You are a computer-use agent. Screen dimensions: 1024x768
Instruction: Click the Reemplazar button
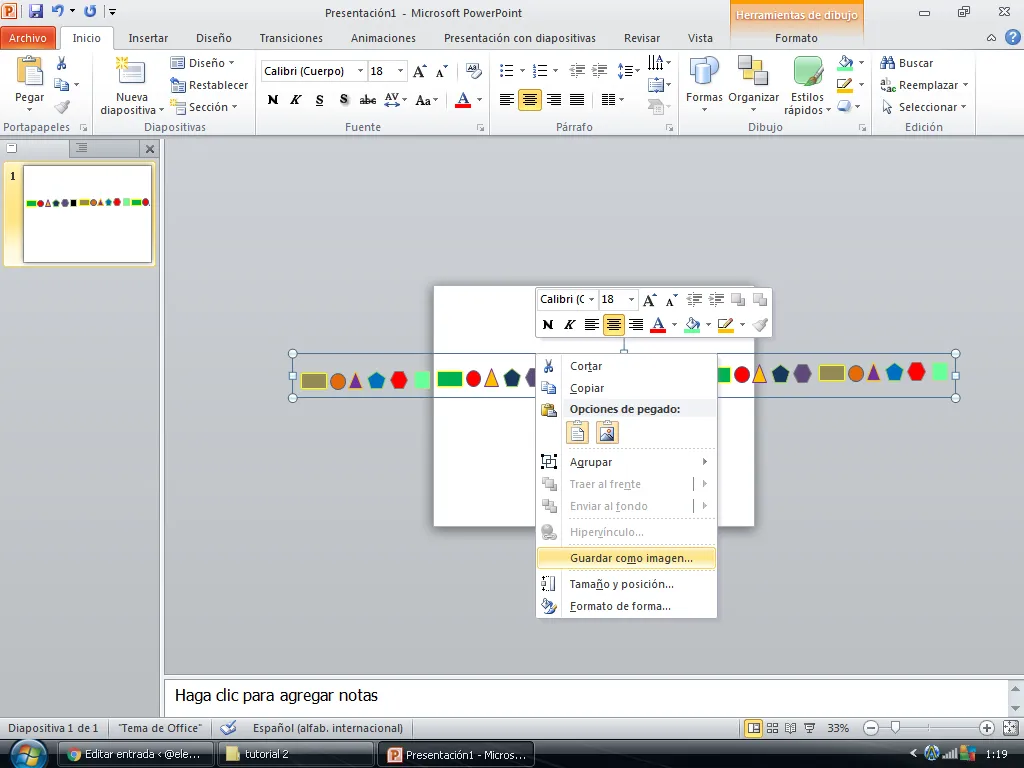tap(924, 85)
